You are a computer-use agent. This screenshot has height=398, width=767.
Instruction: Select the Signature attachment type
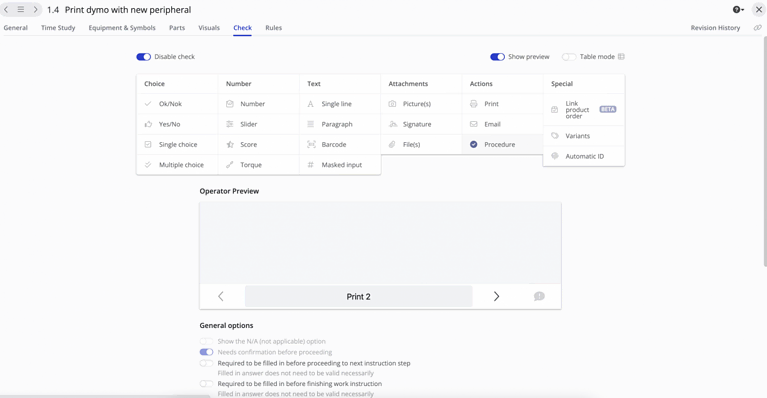[421, 124]
